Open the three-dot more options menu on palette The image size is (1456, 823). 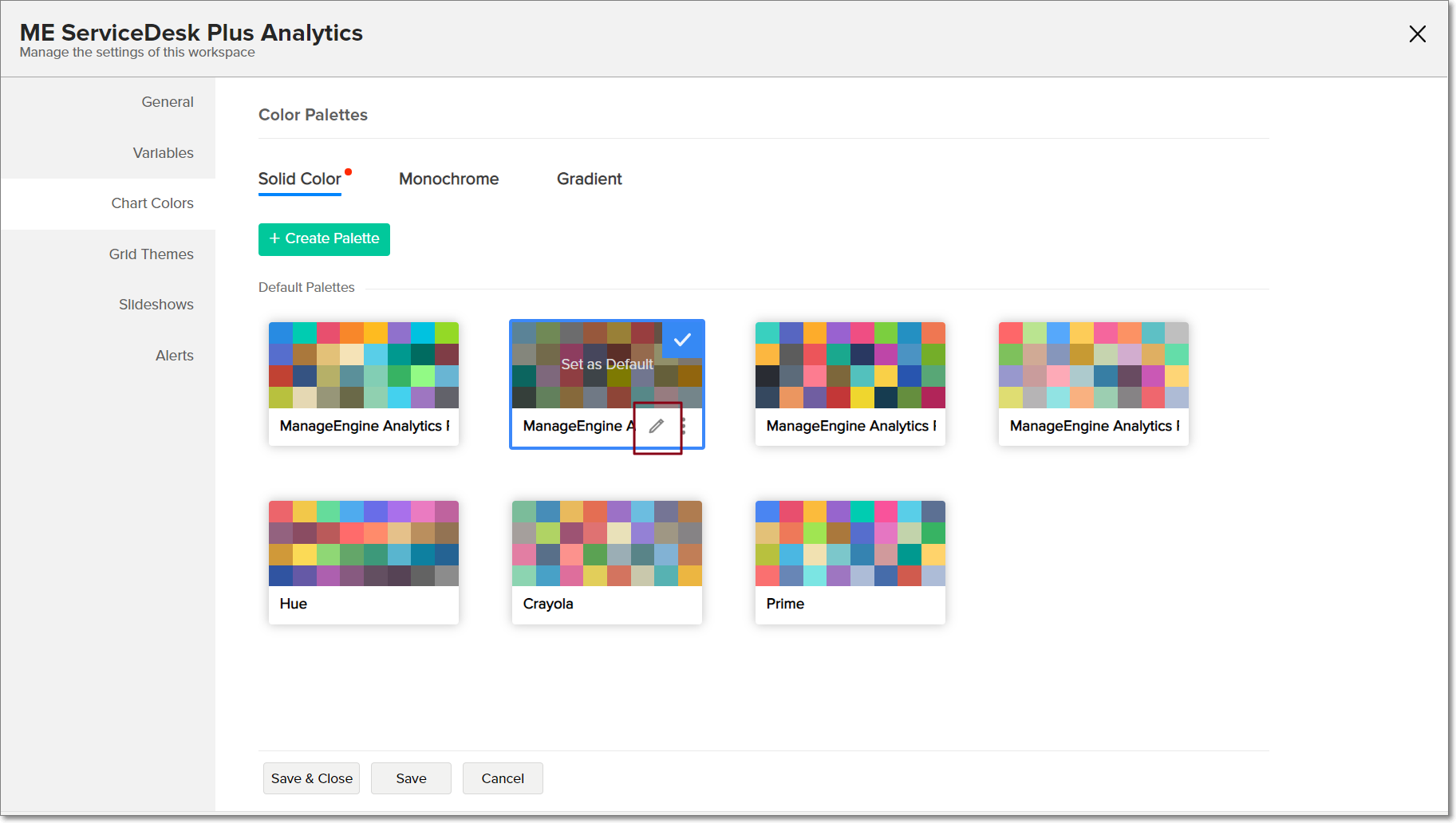point(684,427)
